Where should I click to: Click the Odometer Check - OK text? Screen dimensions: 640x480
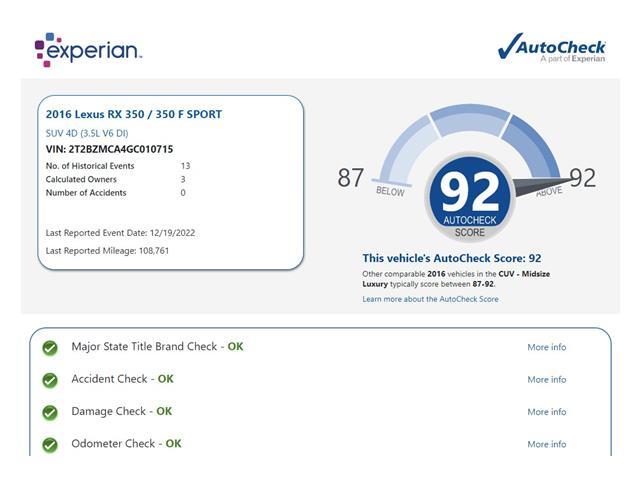(126, 444)
